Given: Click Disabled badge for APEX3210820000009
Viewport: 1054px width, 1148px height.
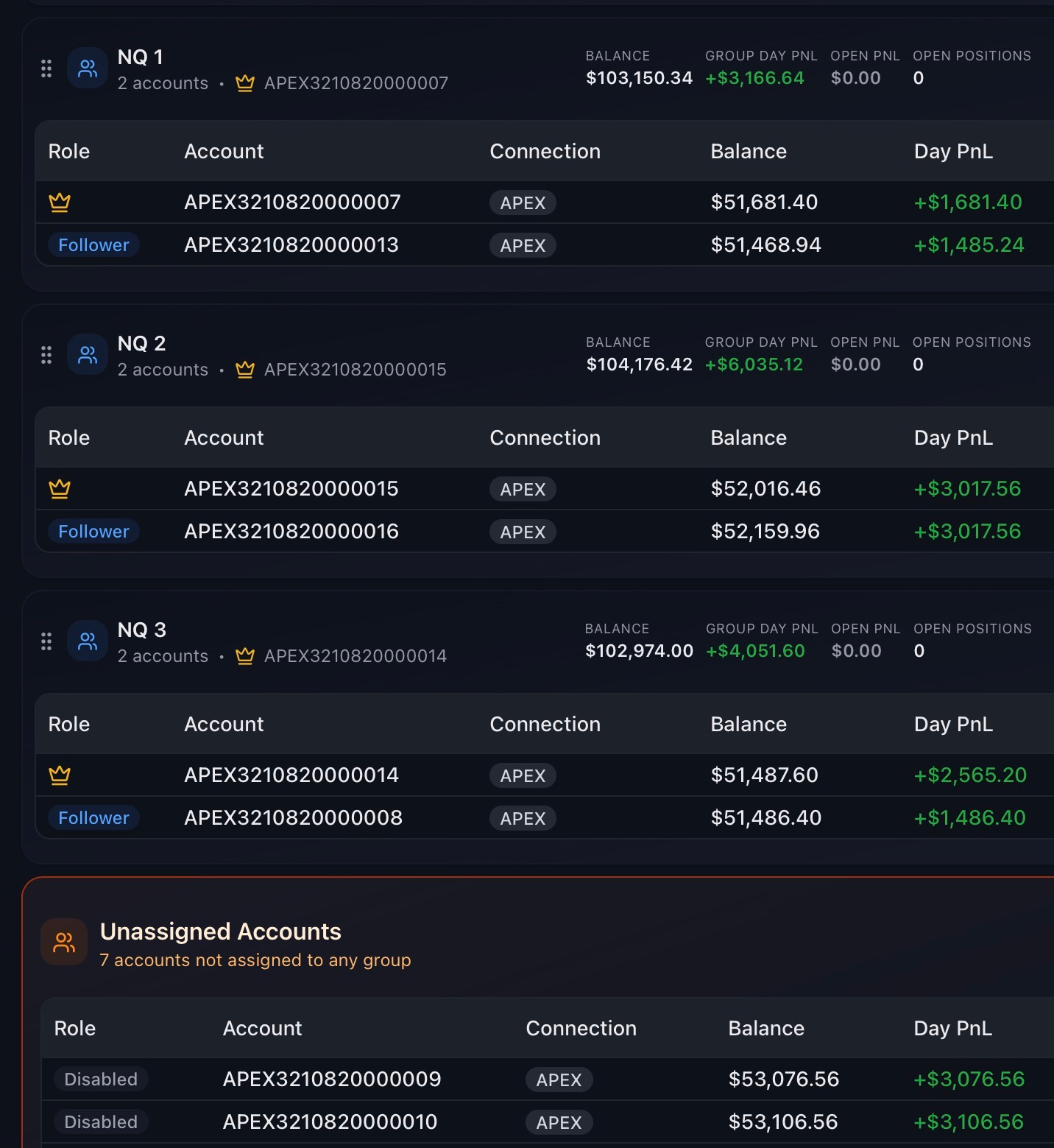Looking at the screenshot, I should click(101, 1079).
